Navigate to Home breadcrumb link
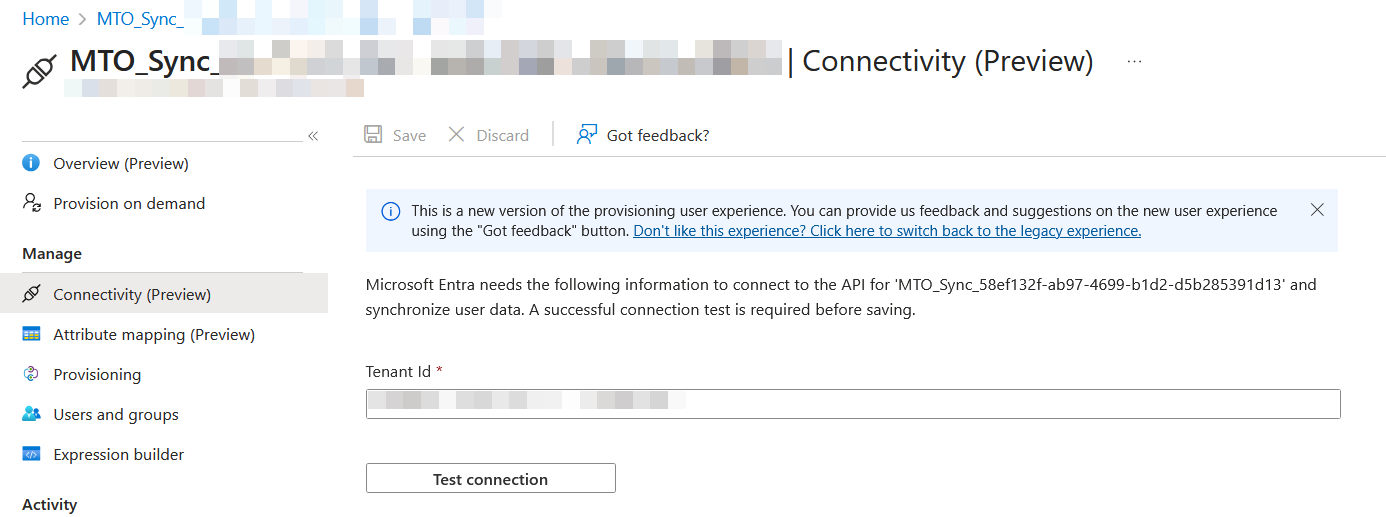The width and height of the screenshot is (1386, 517). tap(46, 19)
